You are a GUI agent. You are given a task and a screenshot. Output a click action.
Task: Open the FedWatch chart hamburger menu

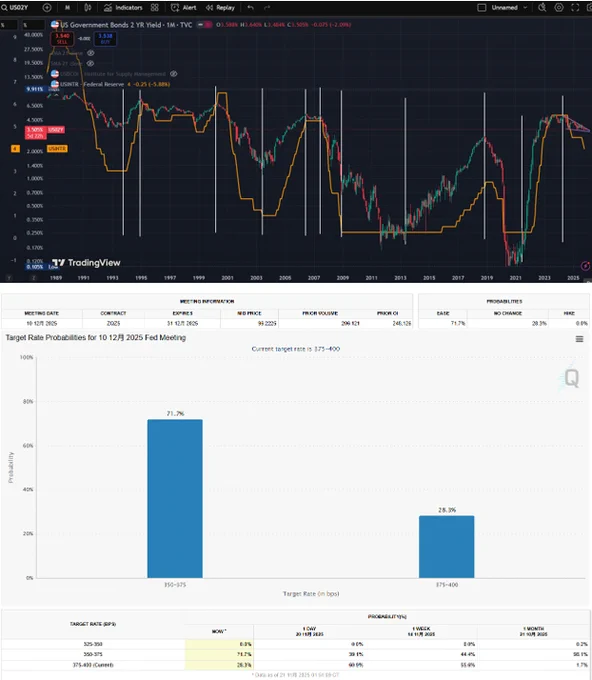579,339
